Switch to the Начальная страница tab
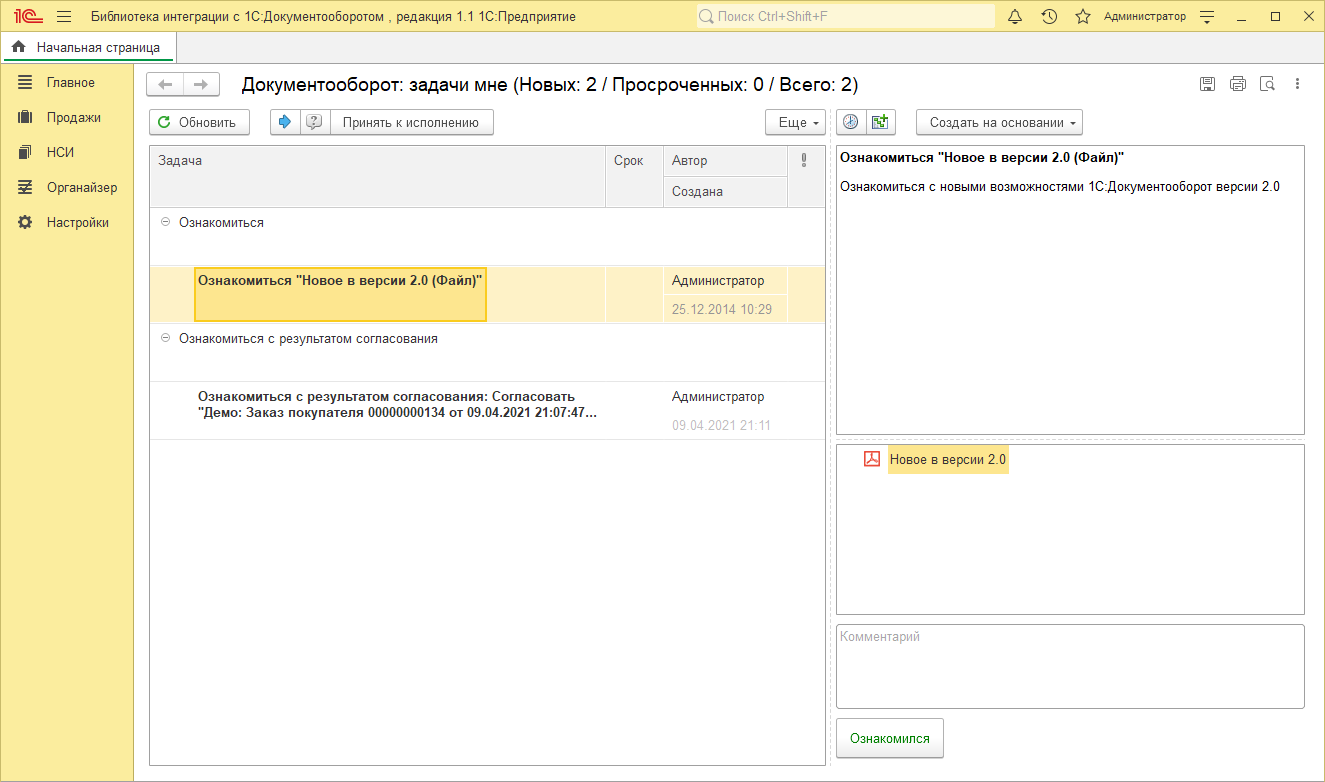 click(x=87, y=47)
